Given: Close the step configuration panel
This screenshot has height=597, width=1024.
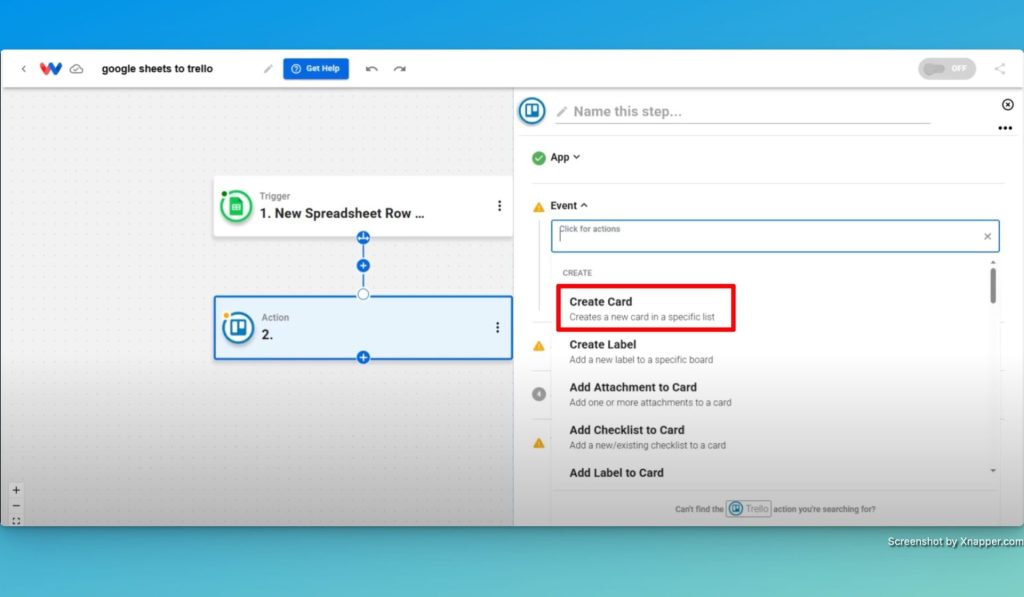Looking at the screenshot, I should (x=1008, y=105).
